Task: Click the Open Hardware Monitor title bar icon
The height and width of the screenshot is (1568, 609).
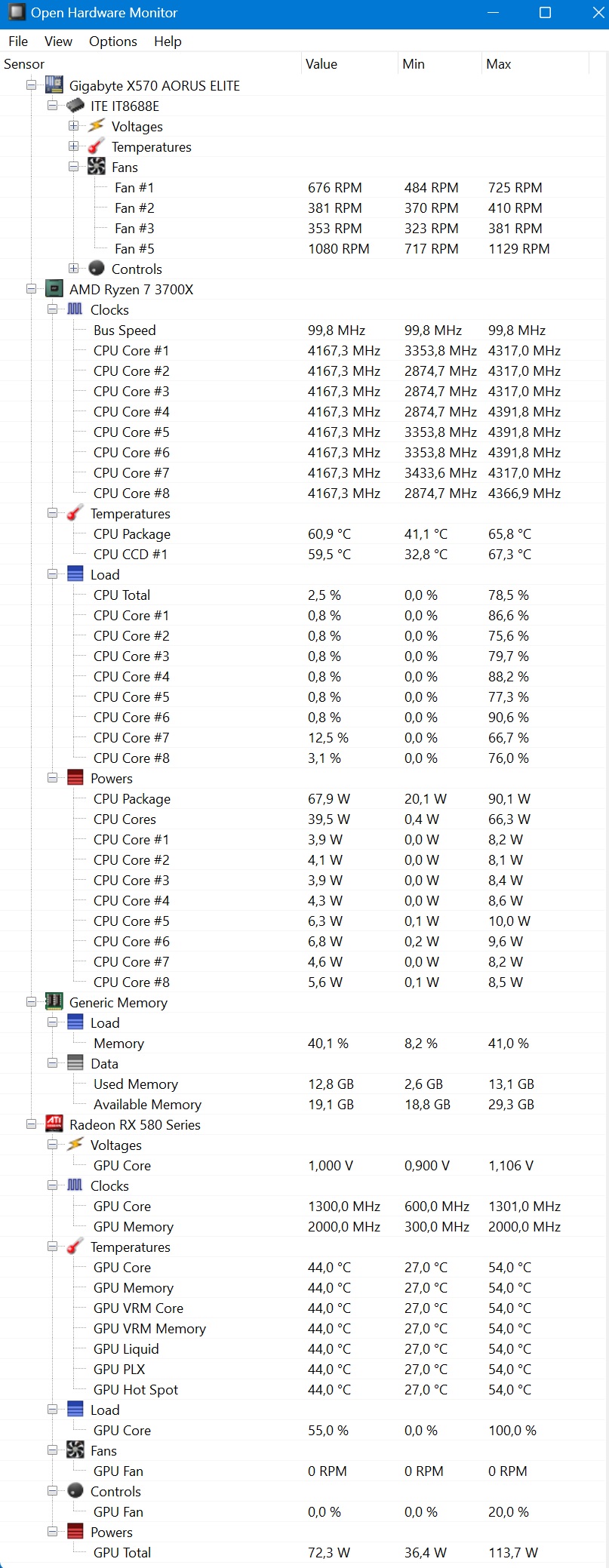Action: (x=16, y=13)
